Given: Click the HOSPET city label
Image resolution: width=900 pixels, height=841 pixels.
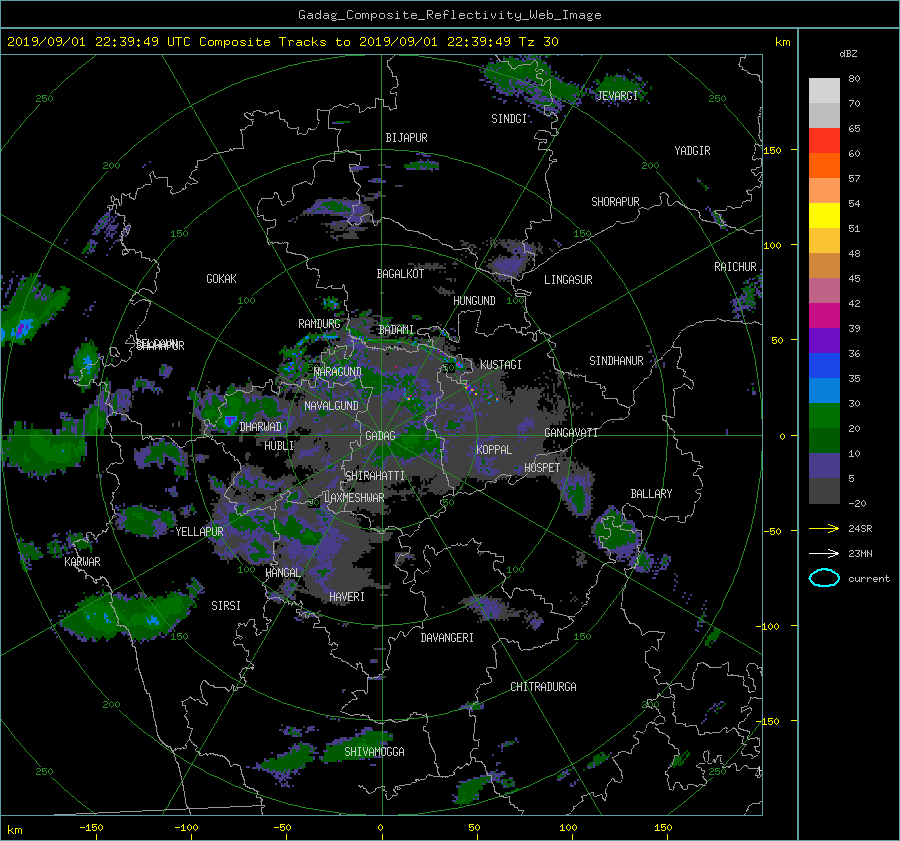Looking at the screenshot, I should click(x=542, y=468).
